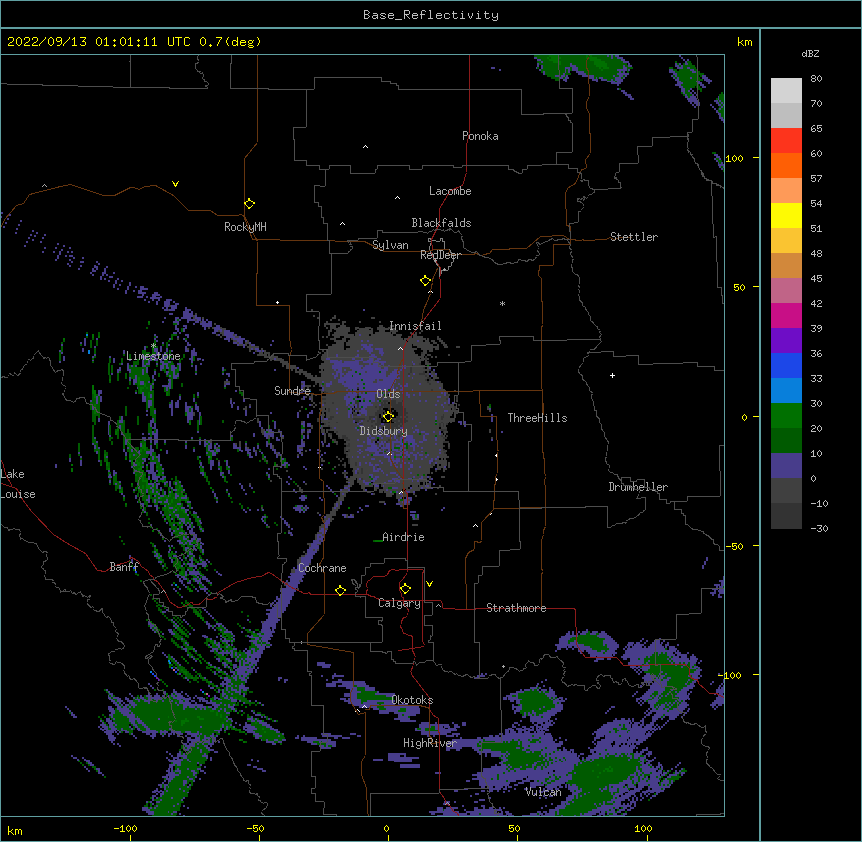Click the -100 km tick on bottom axis

[125, 828]
